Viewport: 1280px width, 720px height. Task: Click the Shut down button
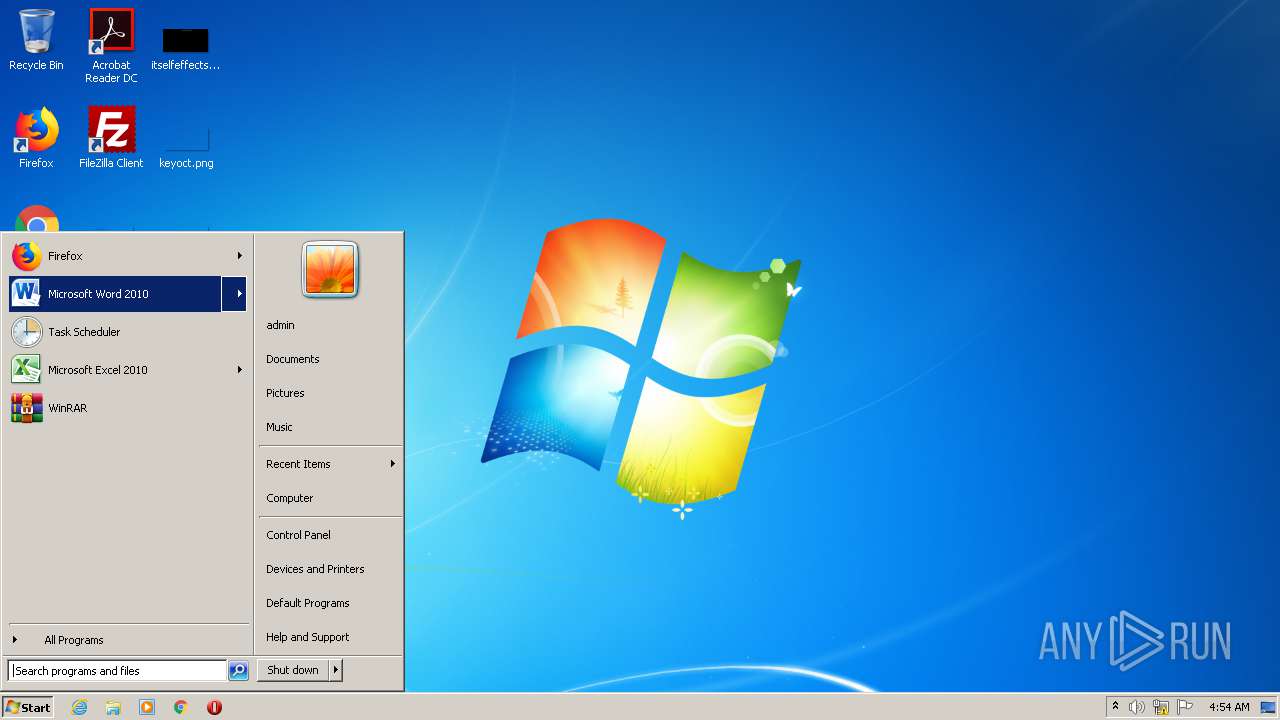[293, 670]
